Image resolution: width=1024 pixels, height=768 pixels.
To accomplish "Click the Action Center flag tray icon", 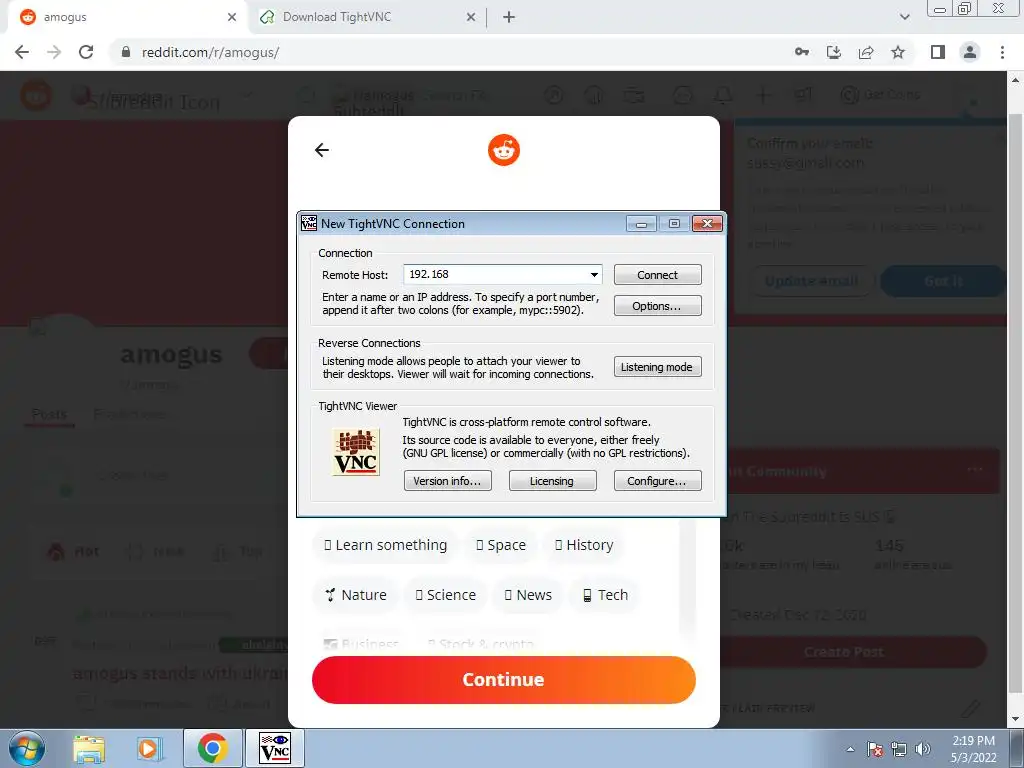I will (875, 749).
